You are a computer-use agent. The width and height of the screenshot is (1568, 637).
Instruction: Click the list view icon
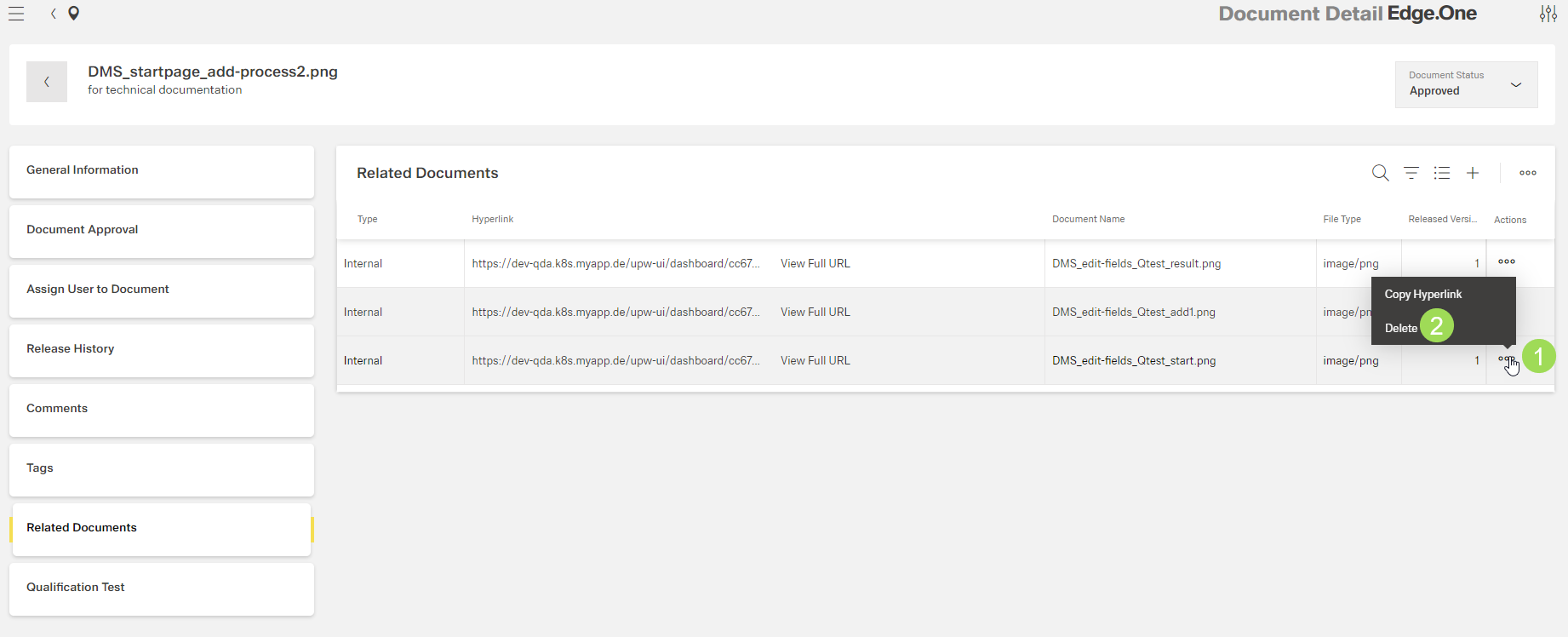(1441, 173)
